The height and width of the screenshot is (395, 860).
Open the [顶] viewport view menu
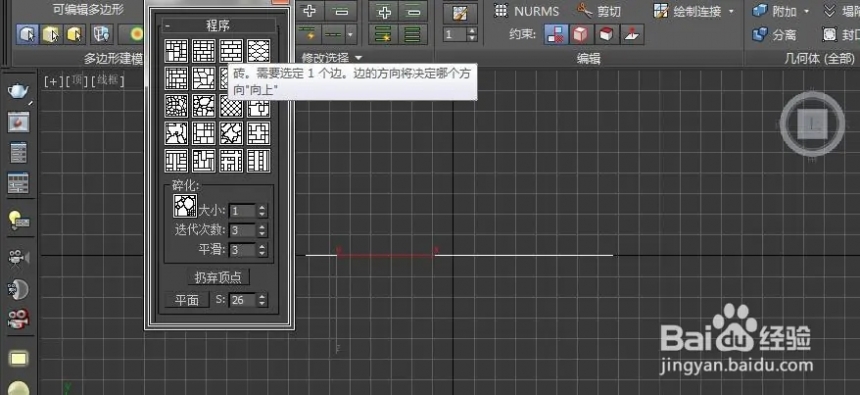pyautogui.click(x=77, y=82)
